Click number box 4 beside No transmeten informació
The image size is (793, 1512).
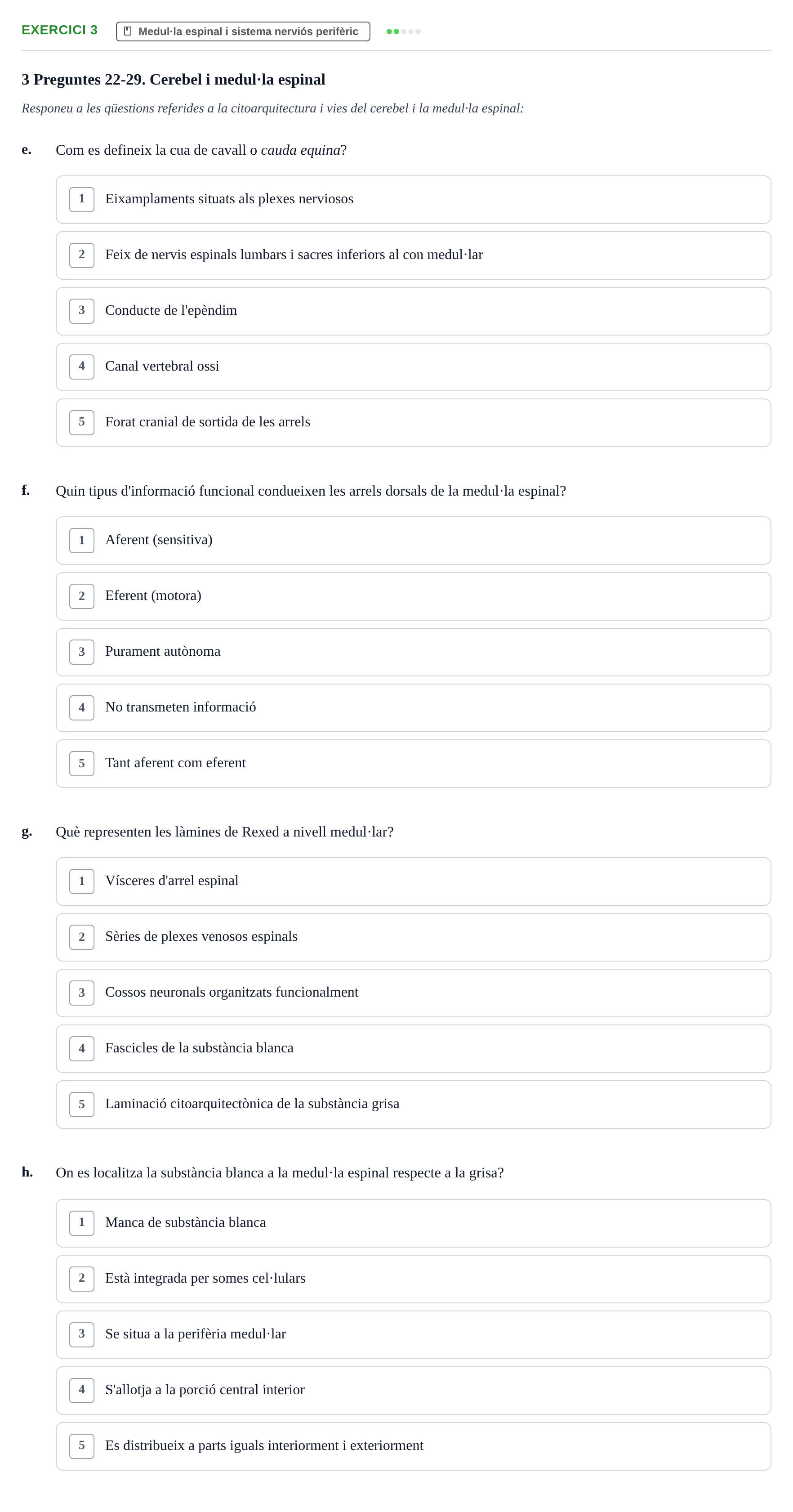pos(81,708)
